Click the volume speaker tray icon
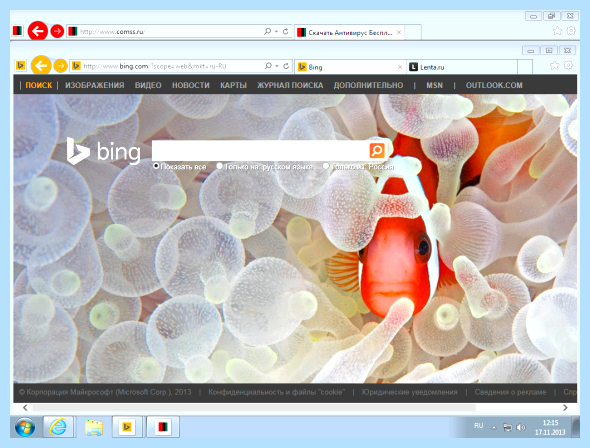The image size is (590, 448). coord(521,427)
